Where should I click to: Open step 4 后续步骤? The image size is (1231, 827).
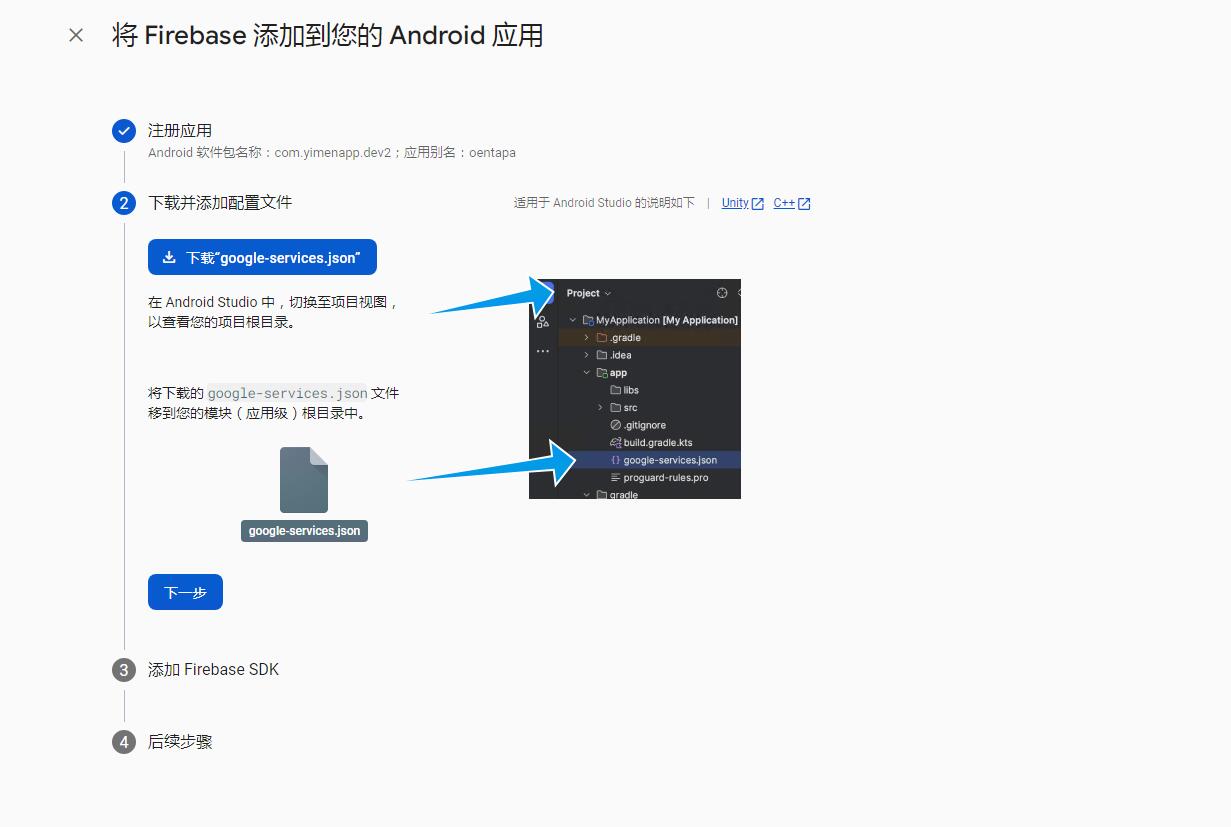pyautogui.click(x=180, y=742)
